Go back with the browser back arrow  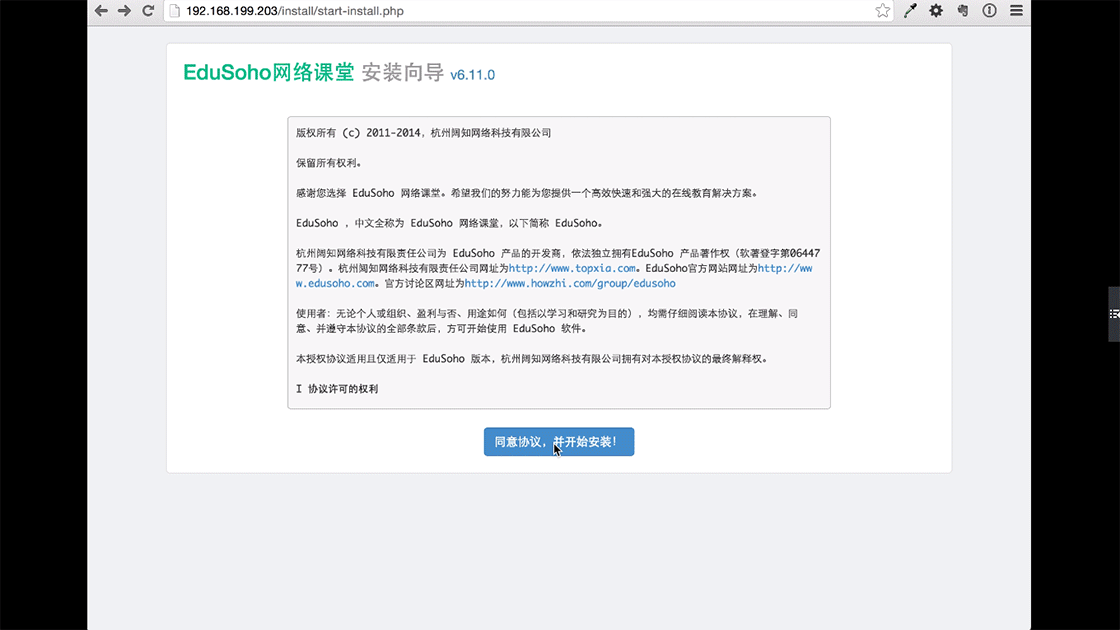coord(101,11)
